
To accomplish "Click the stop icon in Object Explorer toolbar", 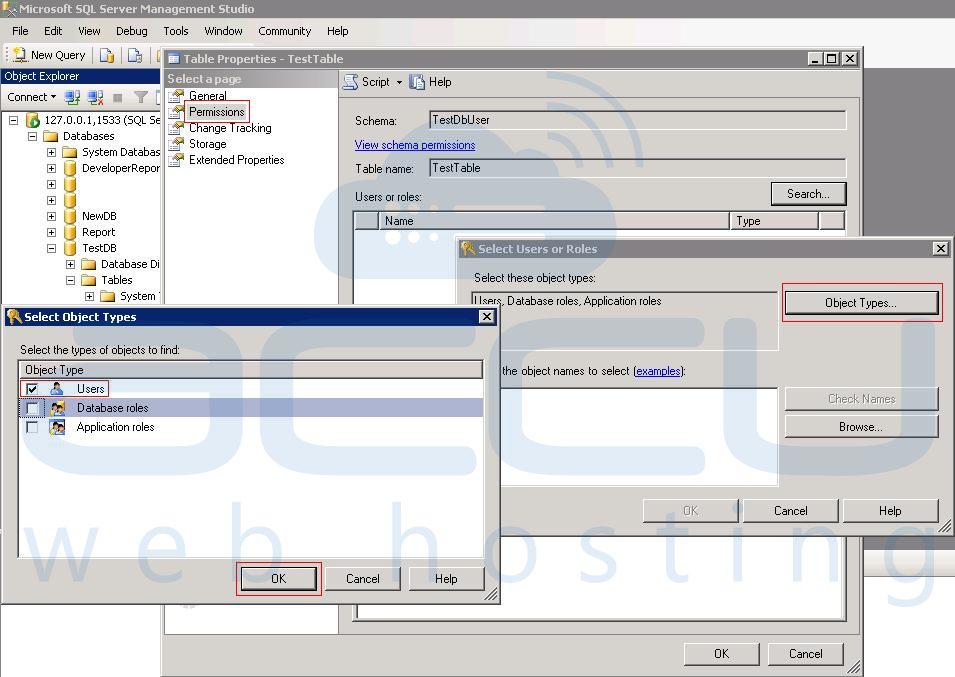I will (118, 97).
